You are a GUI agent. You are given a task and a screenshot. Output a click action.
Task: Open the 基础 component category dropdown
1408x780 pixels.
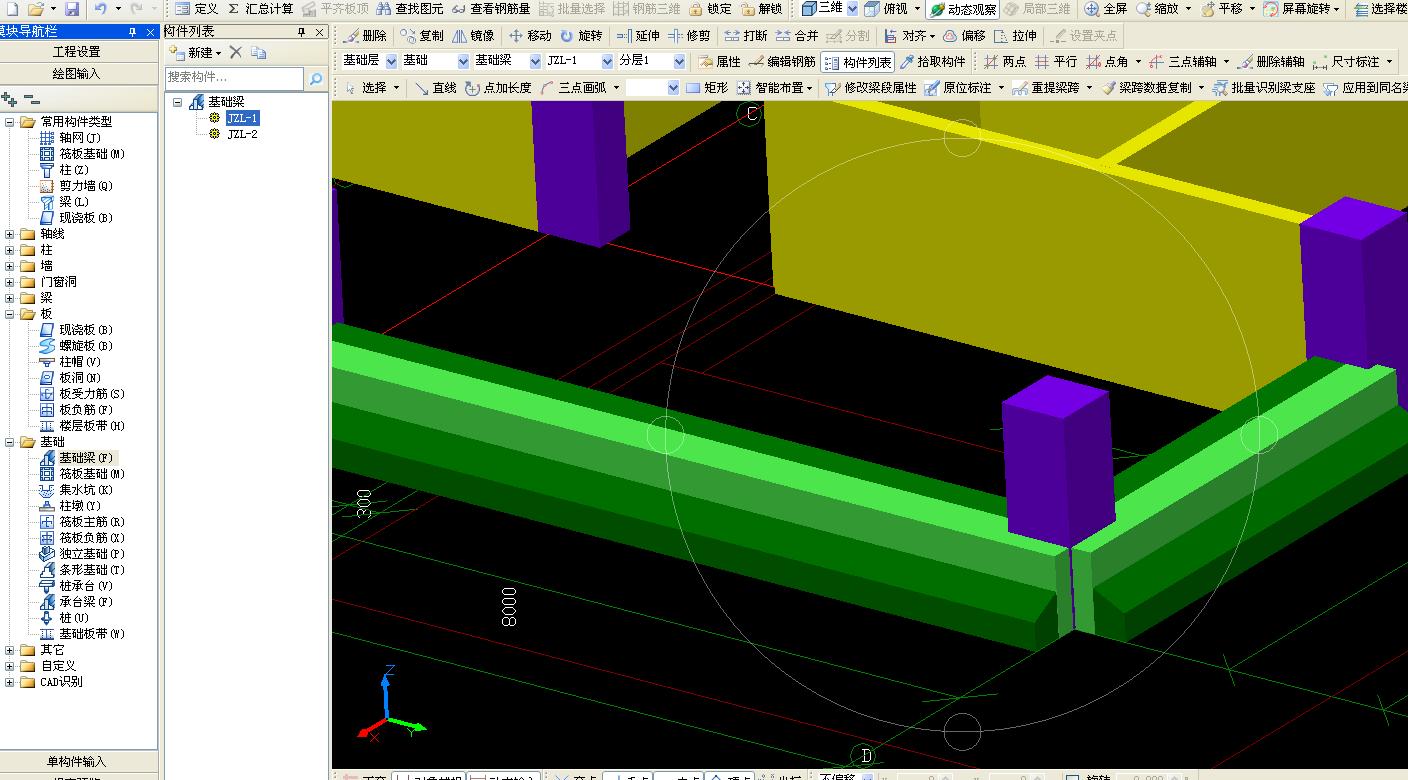tap(463, 61)
